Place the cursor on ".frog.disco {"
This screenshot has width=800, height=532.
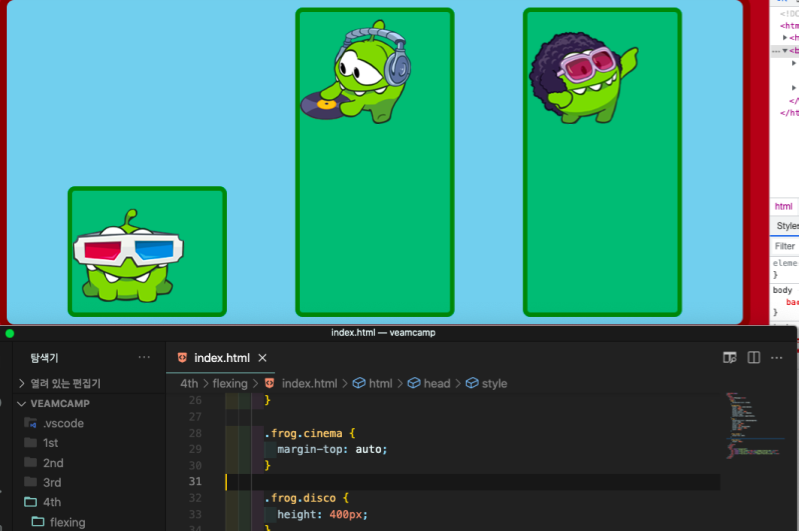(x=306, y=498)
